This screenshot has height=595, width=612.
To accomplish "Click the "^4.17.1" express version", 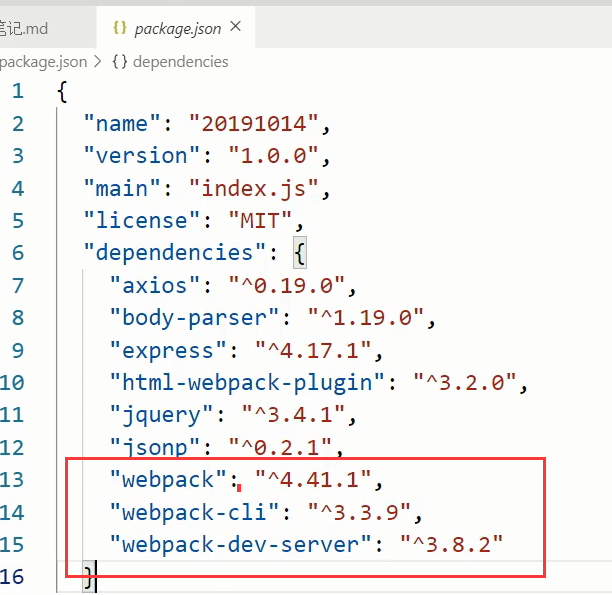I will click(313, 350).
